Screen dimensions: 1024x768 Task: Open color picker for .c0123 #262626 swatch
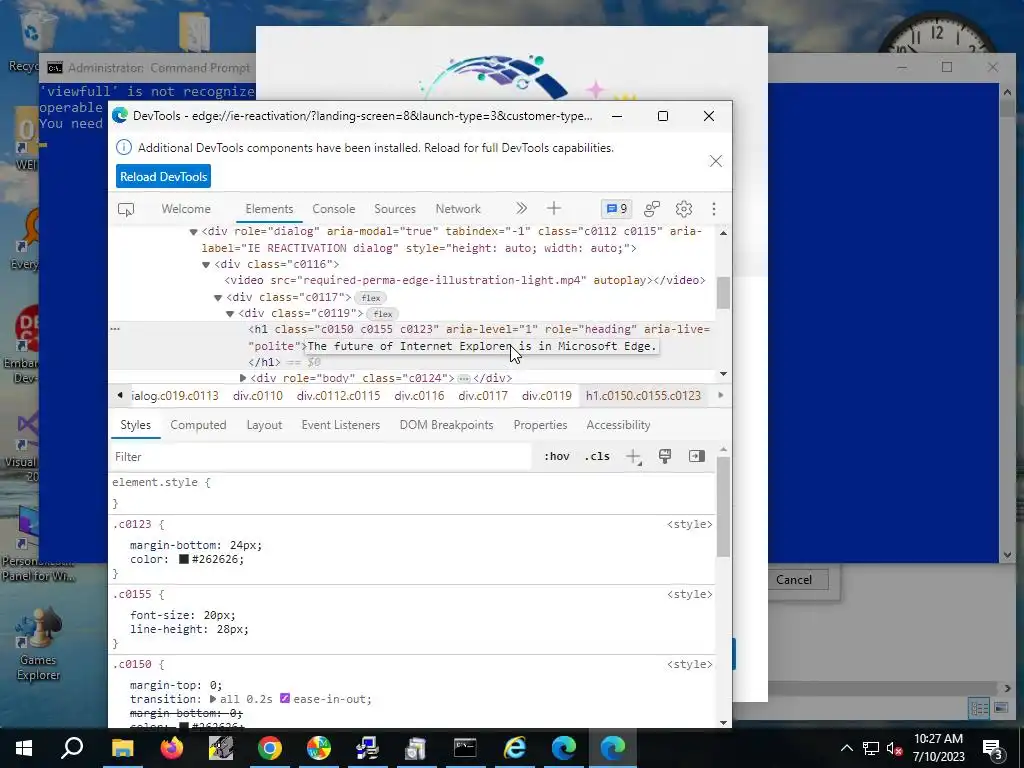184,560
